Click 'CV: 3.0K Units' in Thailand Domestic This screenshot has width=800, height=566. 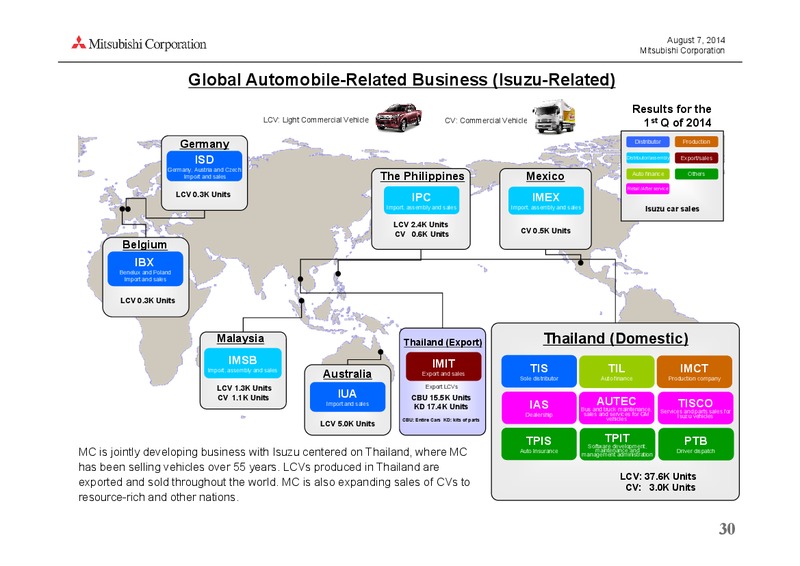point(660,487)
